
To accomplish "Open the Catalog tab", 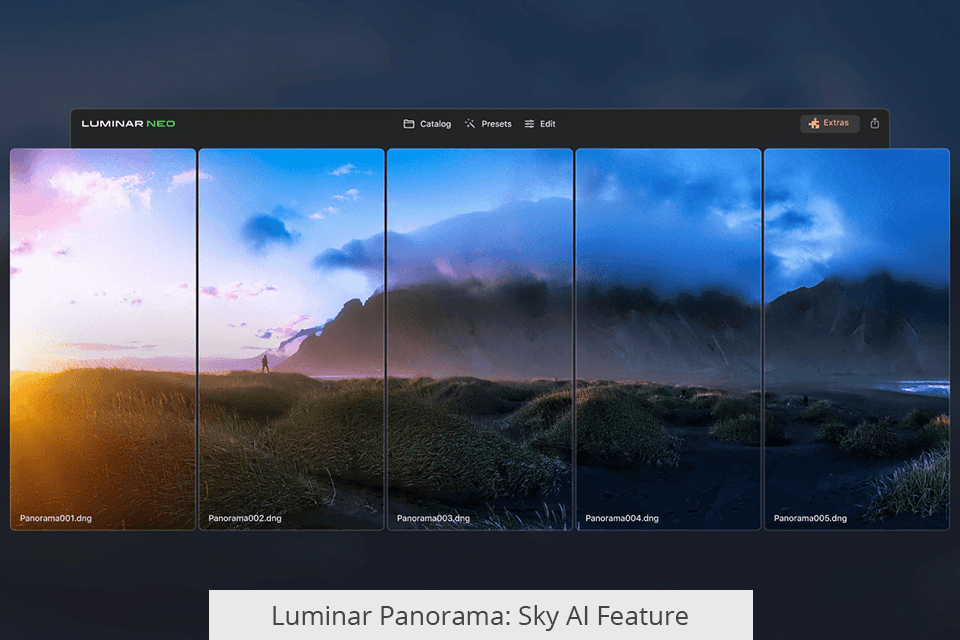I will 427,124.
